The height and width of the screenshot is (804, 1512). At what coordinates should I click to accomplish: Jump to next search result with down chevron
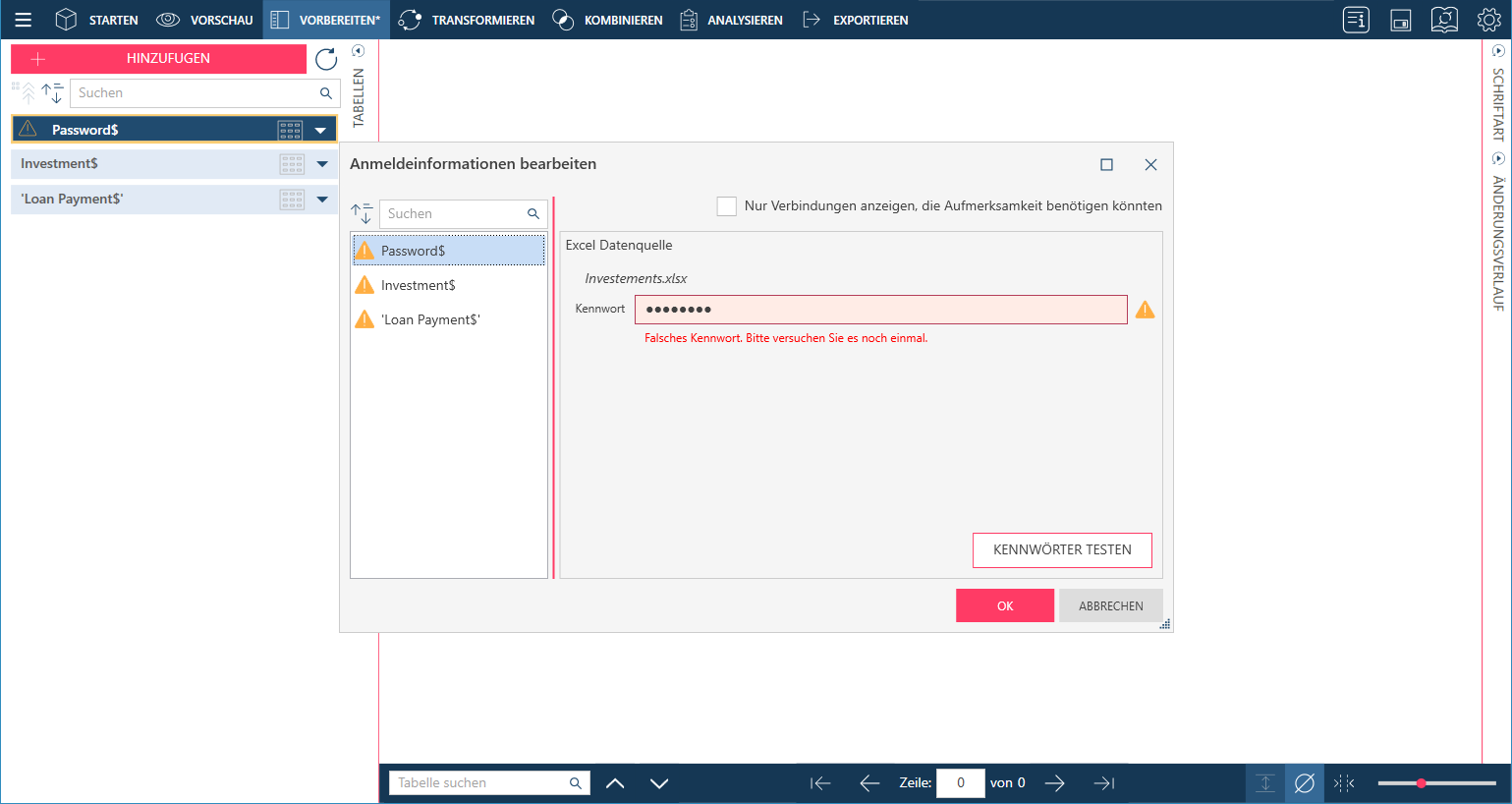[659, 783]
